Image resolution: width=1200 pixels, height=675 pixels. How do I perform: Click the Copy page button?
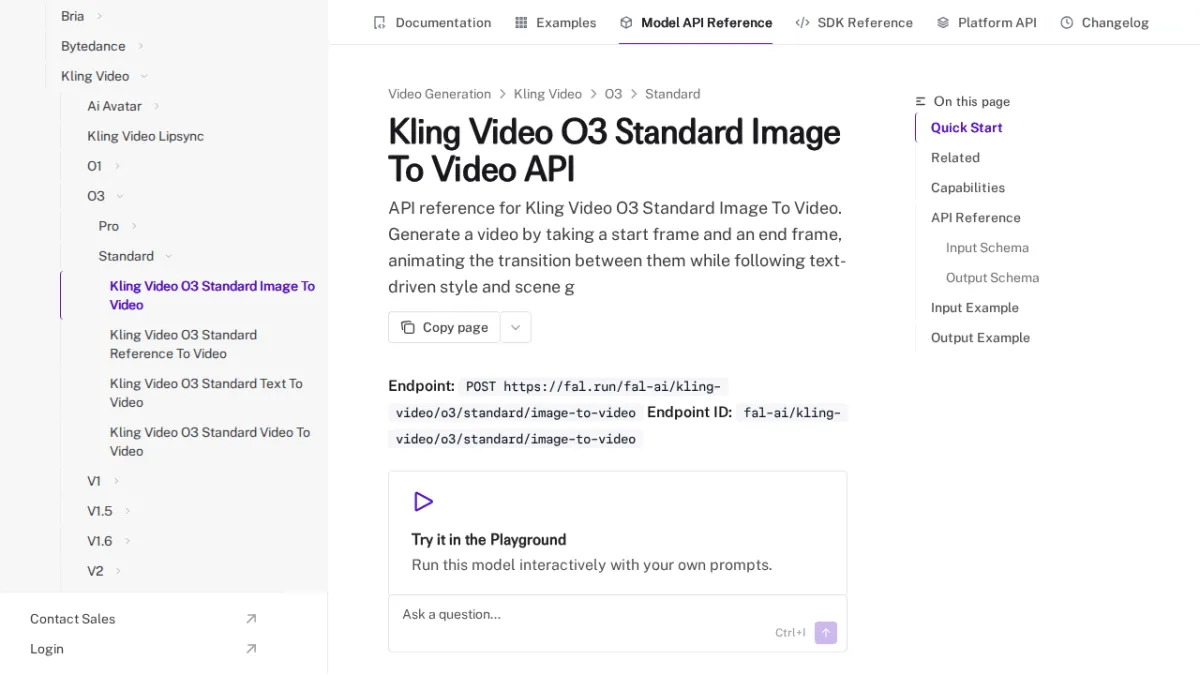(444, 327)
